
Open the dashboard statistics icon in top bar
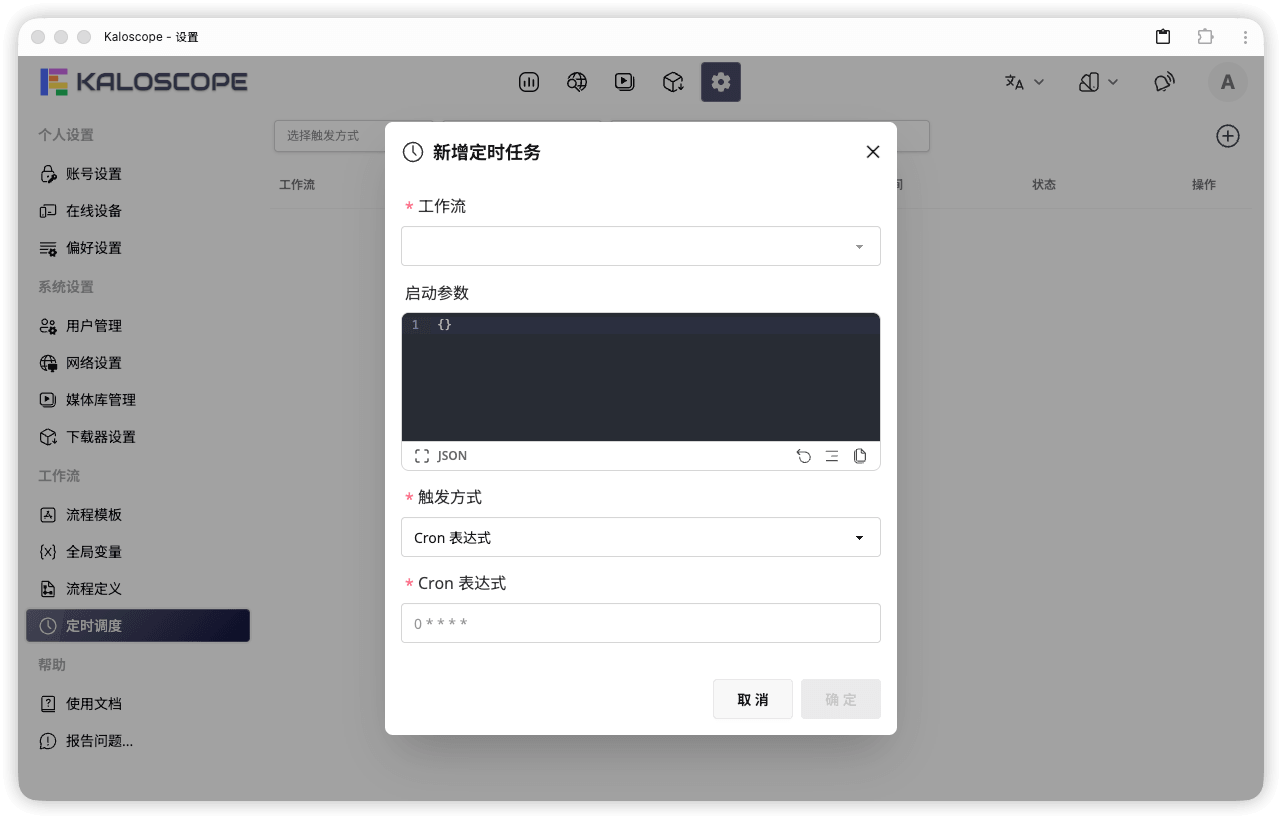[529, 82]
